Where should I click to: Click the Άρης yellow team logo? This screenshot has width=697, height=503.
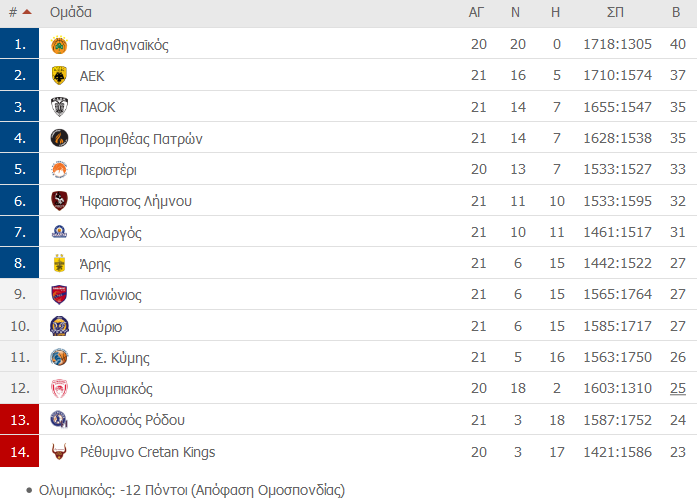pos(59,263)
